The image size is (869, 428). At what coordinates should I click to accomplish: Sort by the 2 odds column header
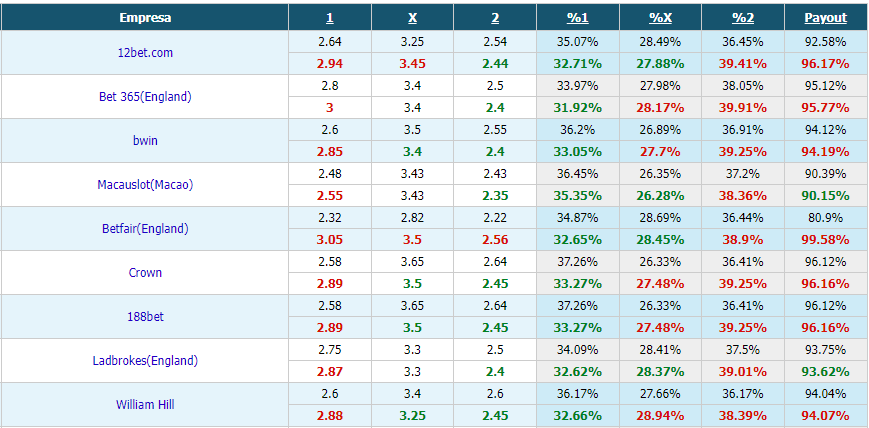(495, 18)
